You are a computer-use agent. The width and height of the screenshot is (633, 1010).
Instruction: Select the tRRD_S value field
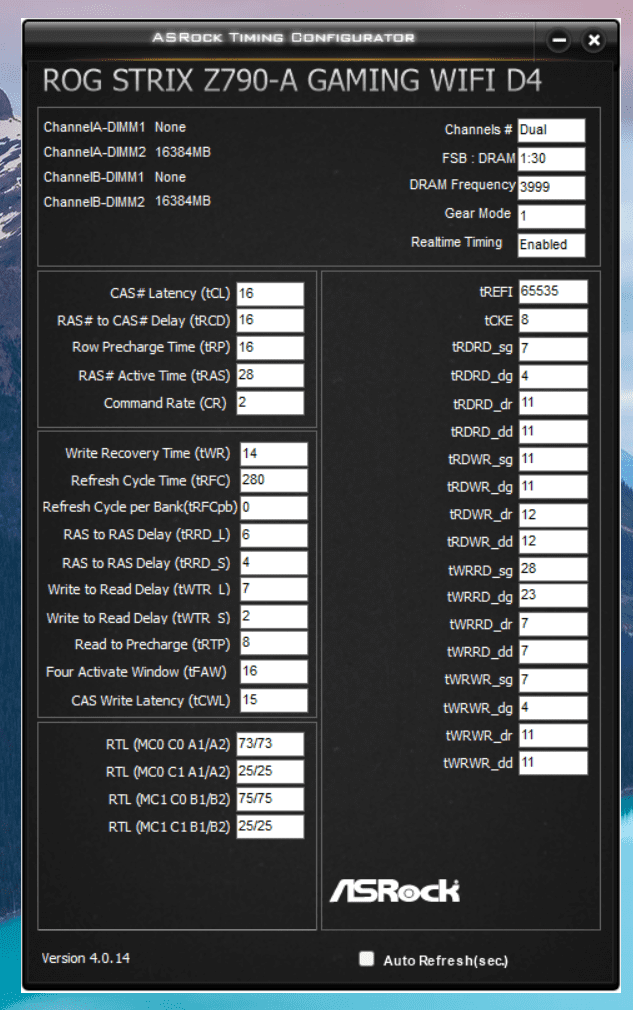(x=274, y=562)
